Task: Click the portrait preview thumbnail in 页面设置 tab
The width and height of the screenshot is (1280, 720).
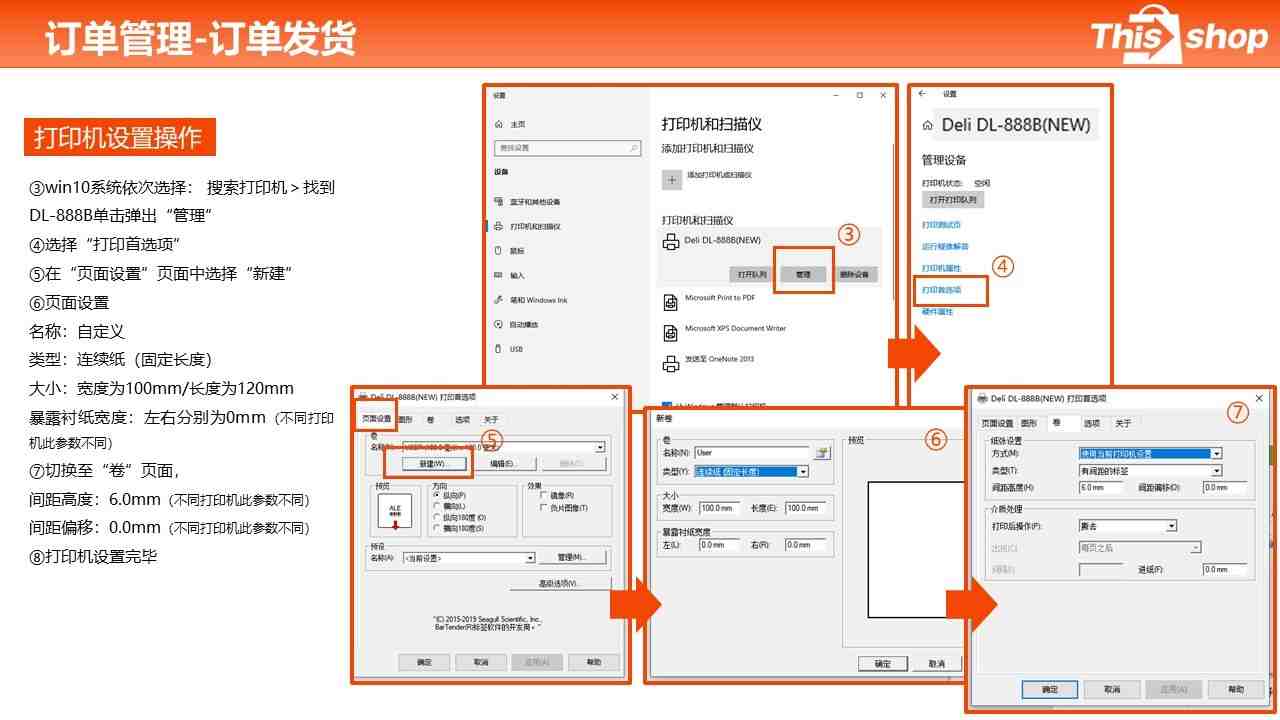Action: tap(395, 510)
